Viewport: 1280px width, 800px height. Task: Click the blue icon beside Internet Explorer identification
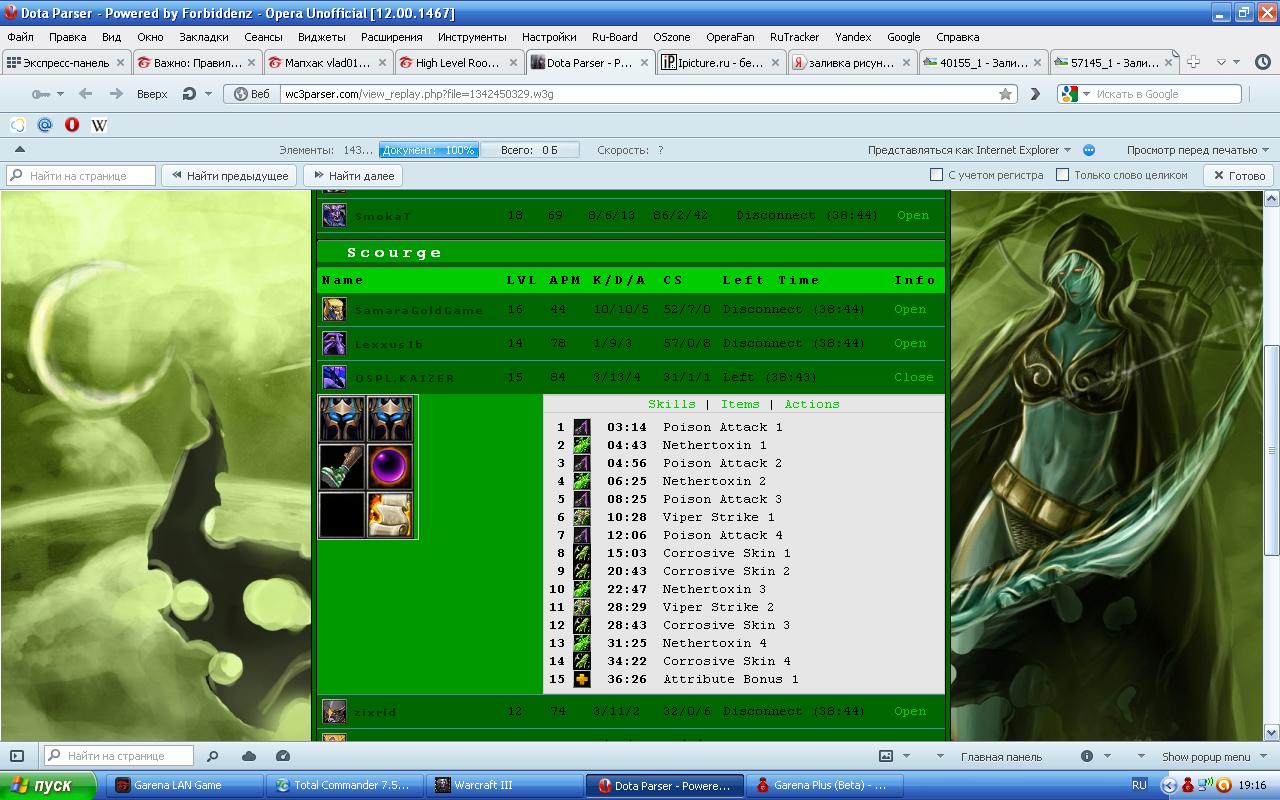[1089, 150]
